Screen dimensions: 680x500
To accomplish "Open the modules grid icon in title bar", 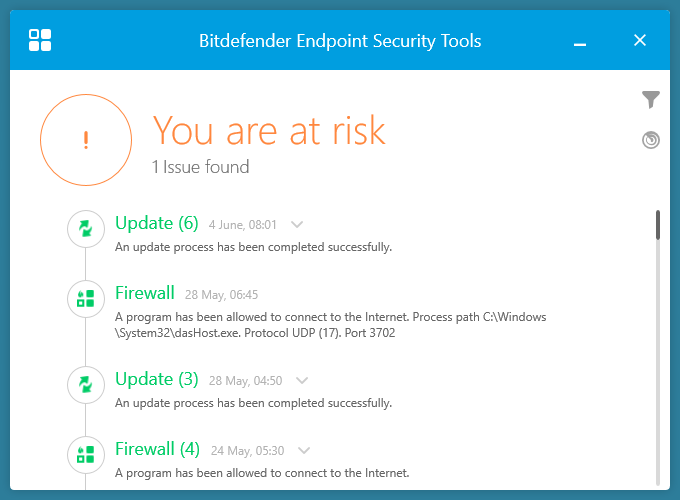I will [x=41, y=41].
